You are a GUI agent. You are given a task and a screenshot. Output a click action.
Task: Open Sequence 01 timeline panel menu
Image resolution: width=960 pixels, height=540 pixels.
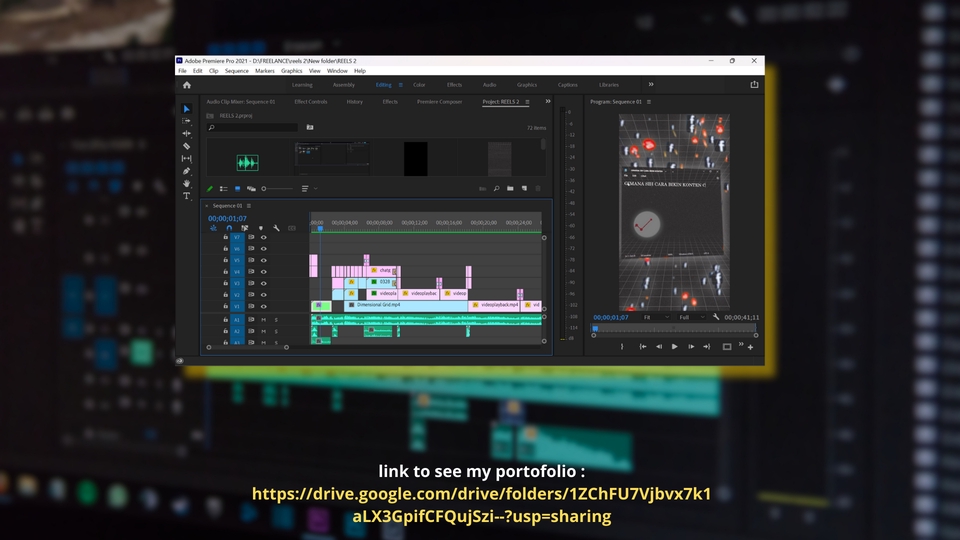(x=249, y=206)
